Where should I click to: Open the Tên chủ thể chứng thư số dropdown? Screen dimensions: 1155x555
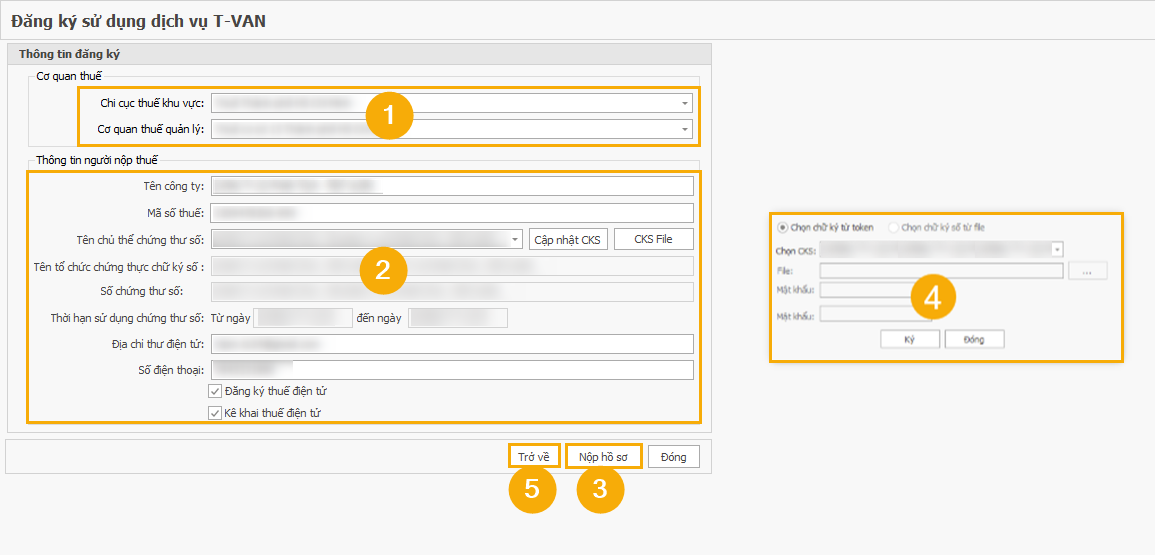tap(516, 240)
